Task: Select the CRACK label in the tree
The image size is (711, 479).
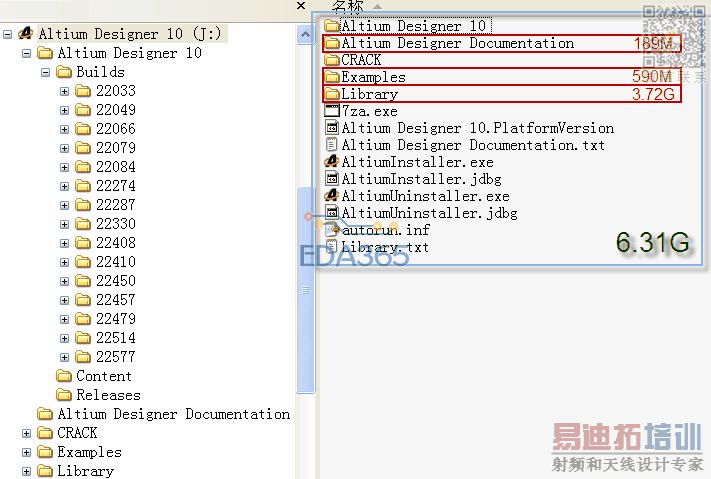Action: [x=77, y=433]
